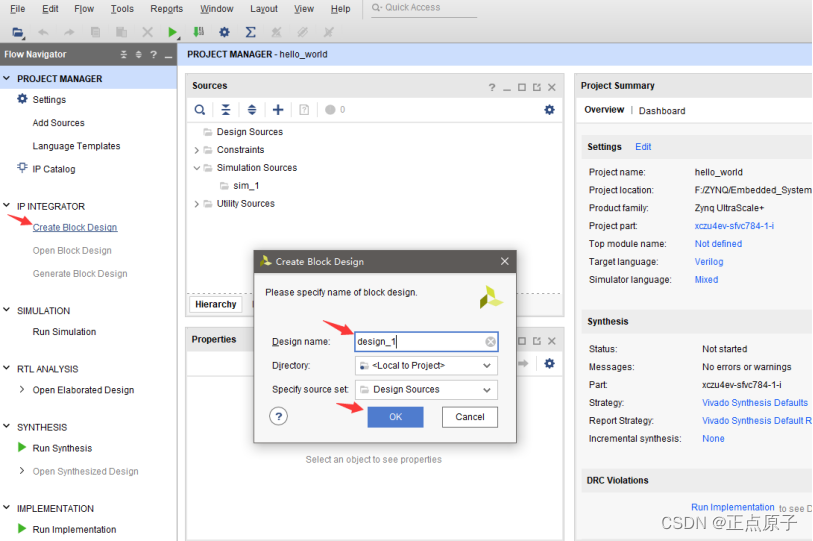Click the Open Project toolbar icon
813x541 pixels.
coord(18,32)
